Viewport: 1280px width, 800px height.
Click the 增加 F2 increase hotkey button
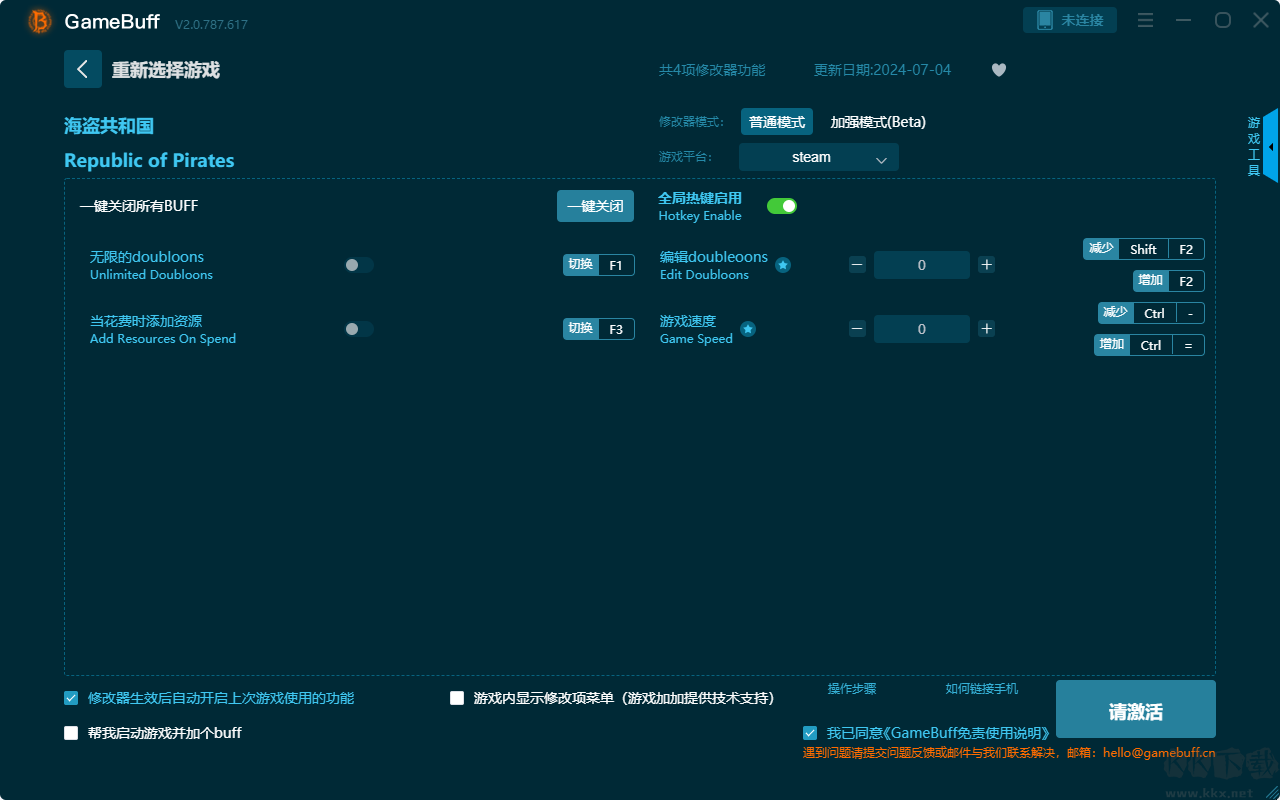pyautogui.click(x=1169, y=281)
